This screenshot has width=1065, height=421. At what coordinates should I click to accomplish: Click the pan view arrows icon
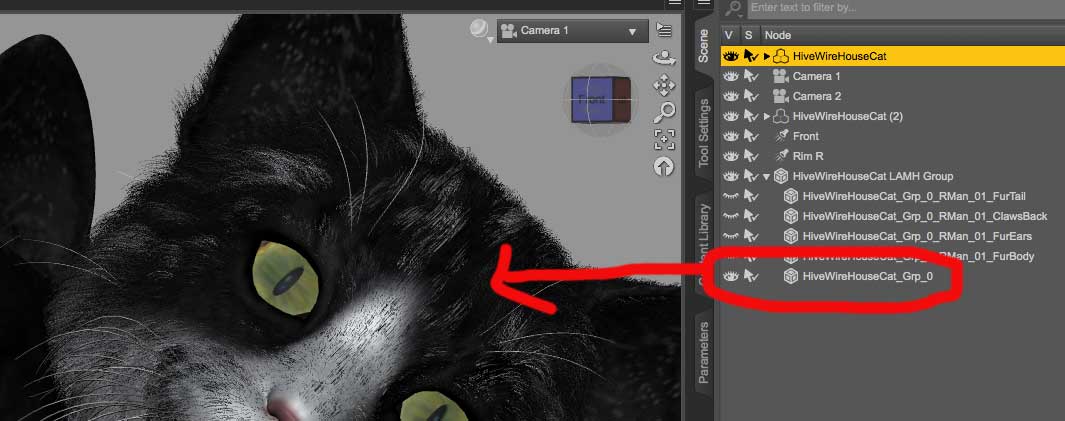click(663, 86)
